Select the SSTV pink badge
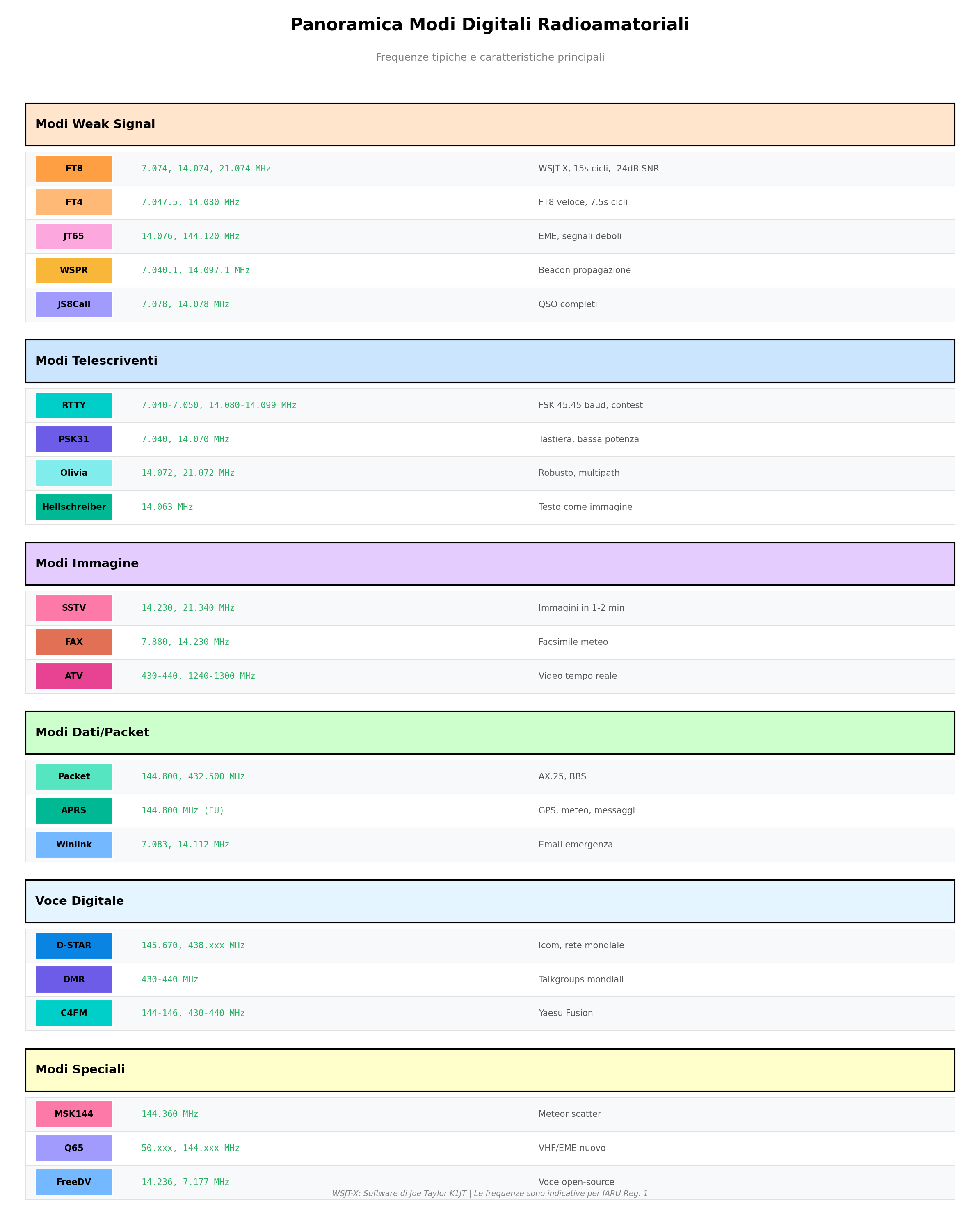 tap(74, 608)
